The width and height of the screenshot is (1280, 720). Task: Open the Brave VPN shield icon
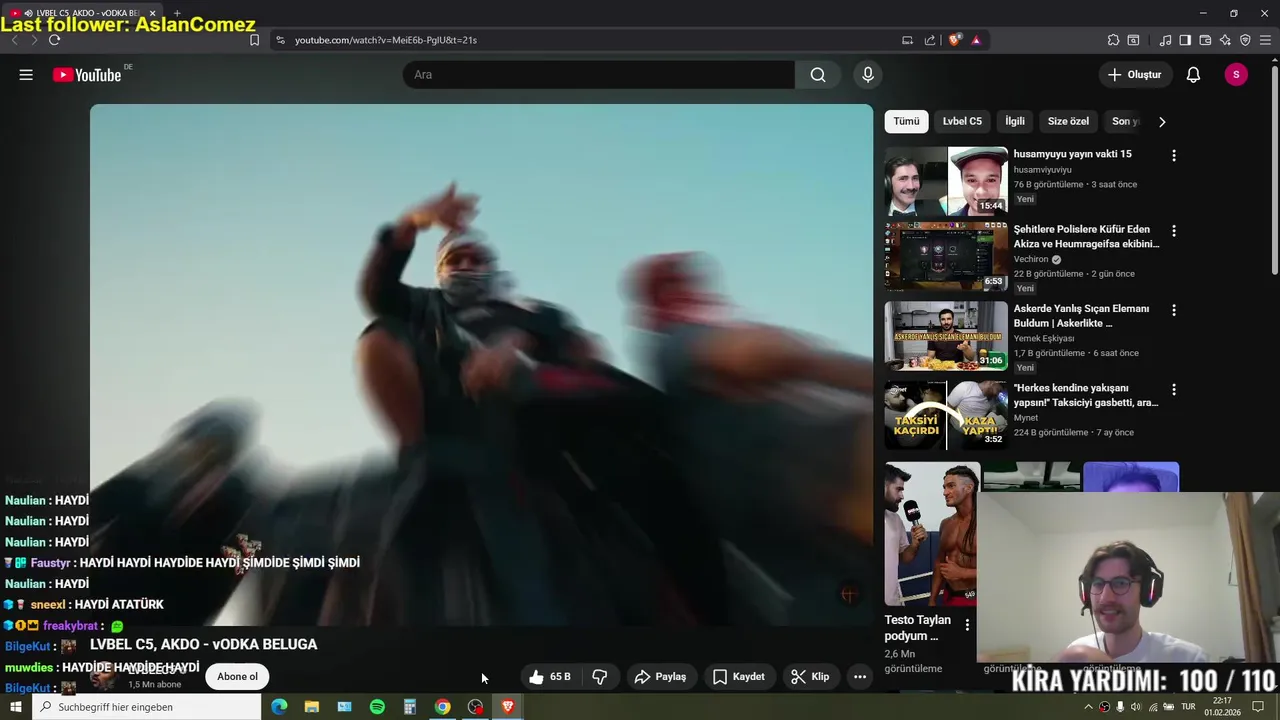click(x=1245, y=40)
